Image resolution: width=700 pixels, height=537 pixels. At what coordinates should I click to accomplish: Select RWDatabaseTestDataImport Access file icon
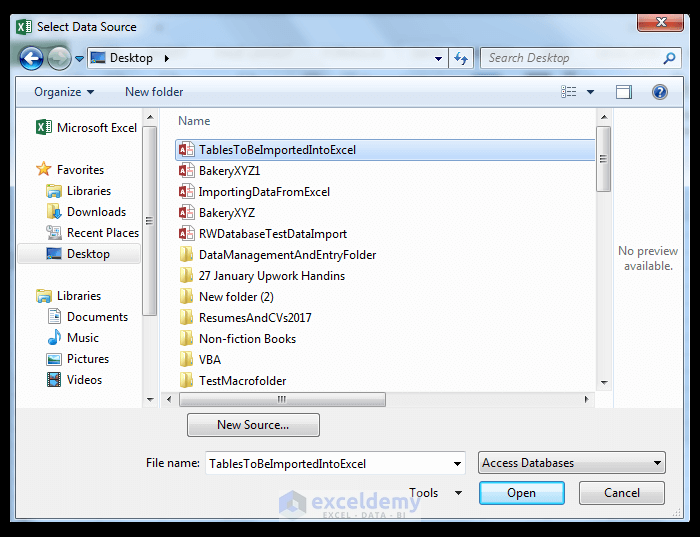tap(186, 233)
